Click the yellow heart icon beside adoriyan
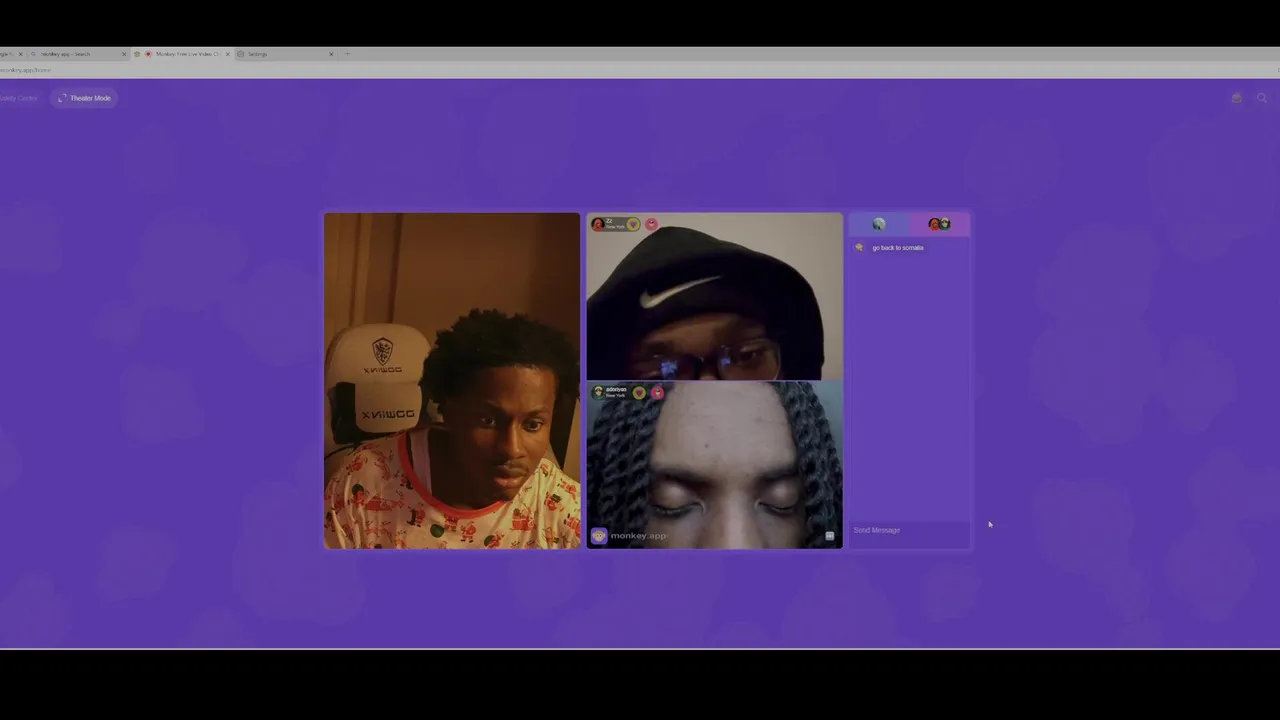 (639, 392)
